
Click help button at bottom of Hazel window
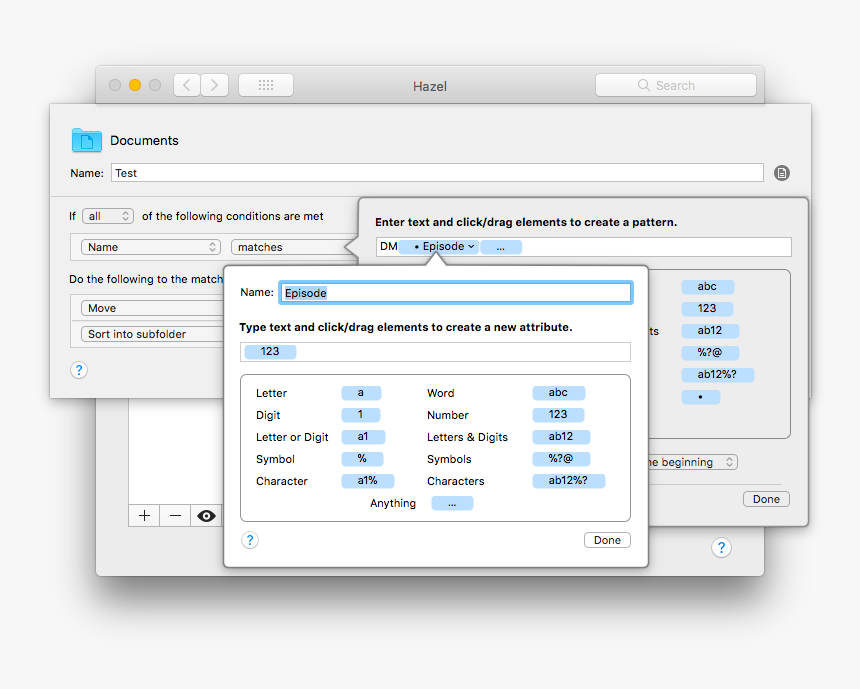click(x=721, y=547)
